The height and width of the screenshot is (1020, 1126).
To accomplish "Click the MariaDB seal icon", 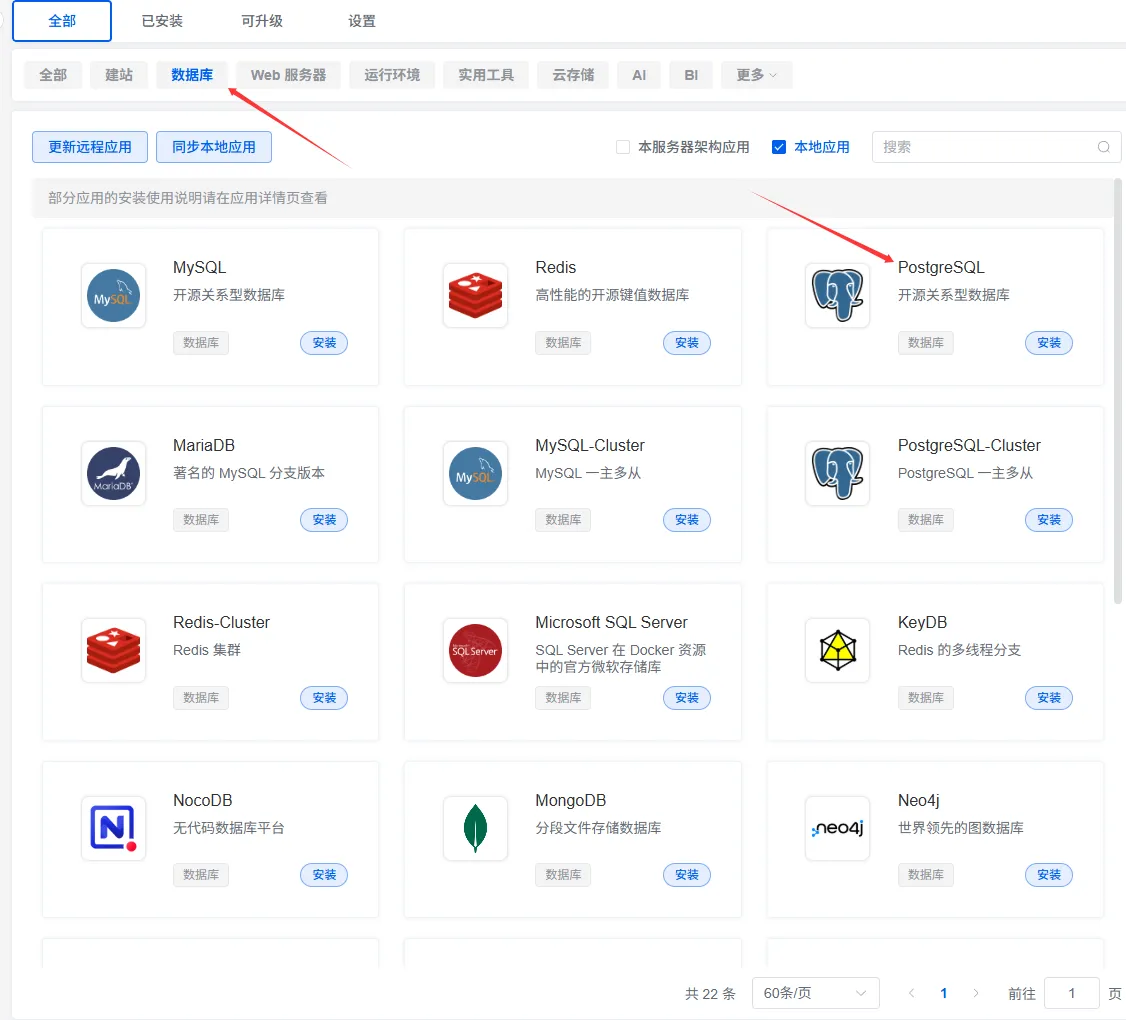I will pos(113,473).
